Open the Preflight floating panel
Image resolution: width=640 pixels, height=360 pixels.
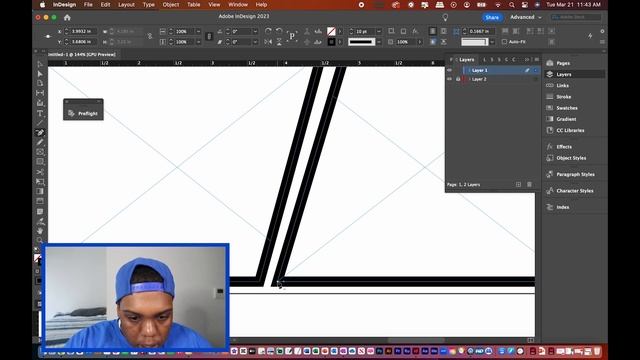(x=83, y=113)
